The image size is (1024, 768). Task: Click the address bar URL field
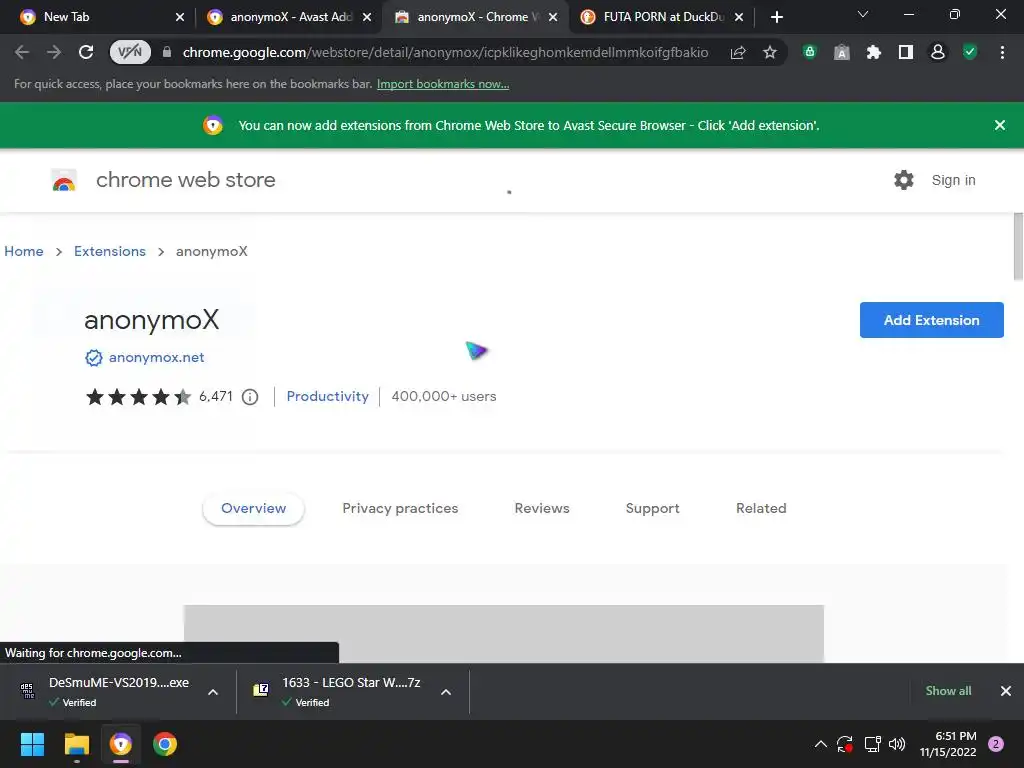point(445,52)
